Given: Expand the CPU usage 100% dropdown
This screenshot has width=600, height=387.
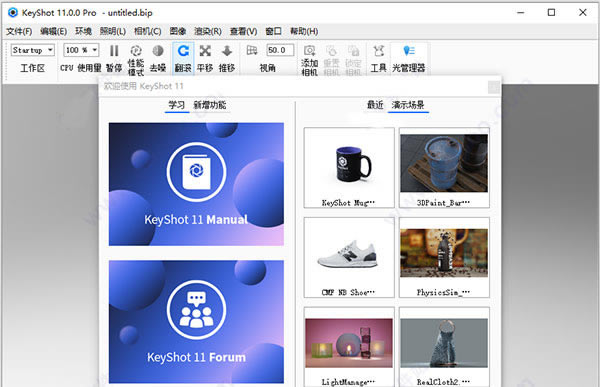Looking at the screenshot, I should (81, 50).
